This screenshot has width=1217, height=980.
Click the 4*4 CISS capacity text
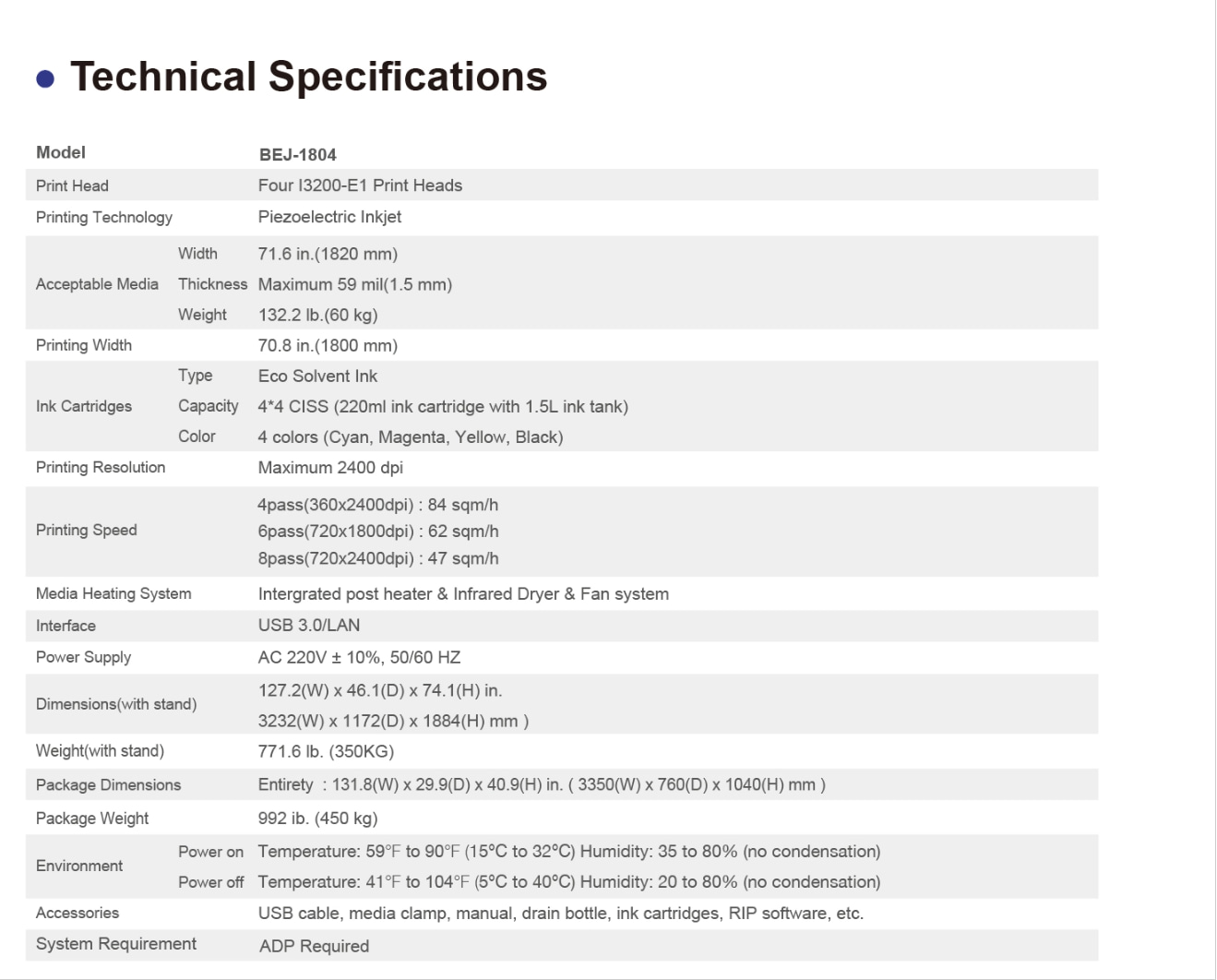click(443, 407)
